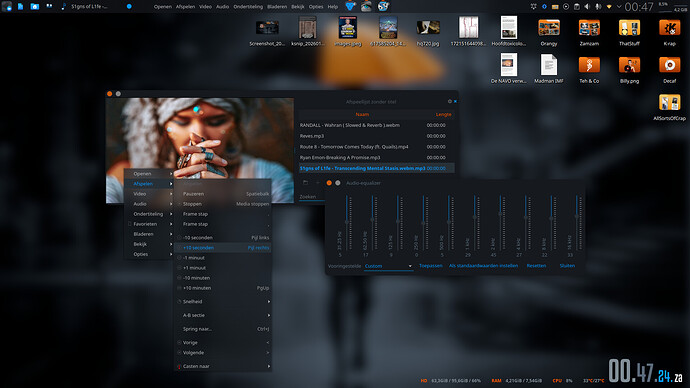Expand the Favorieten context submenu
The height and width of the screenshot is (388, 690).
point(149,224)
